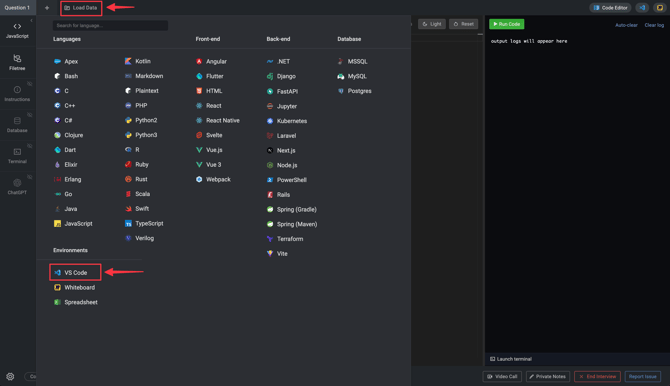Image resolution: width=670 pixels, height=386 pixels.
Task: Open the Load Data dropdown
Action: [x=81, y=8]
